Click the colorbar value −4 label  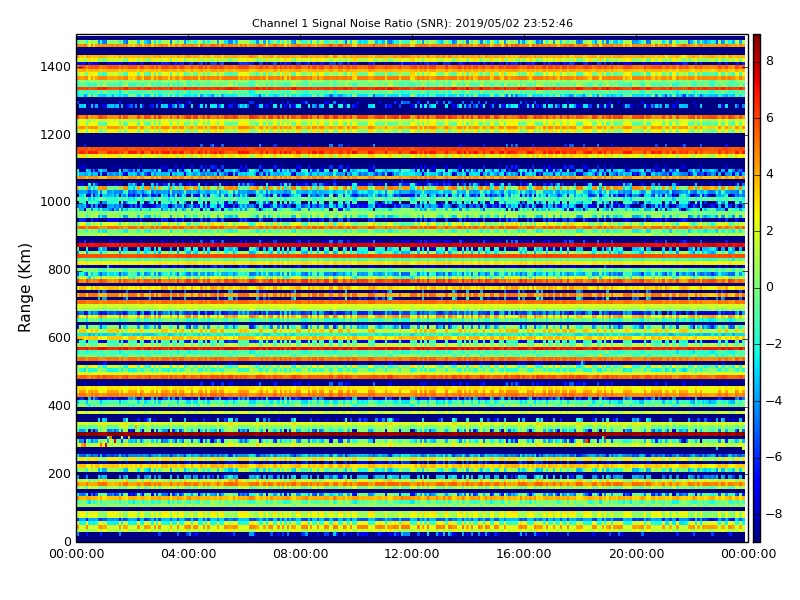pyautogui.click(x=773, y=401)
